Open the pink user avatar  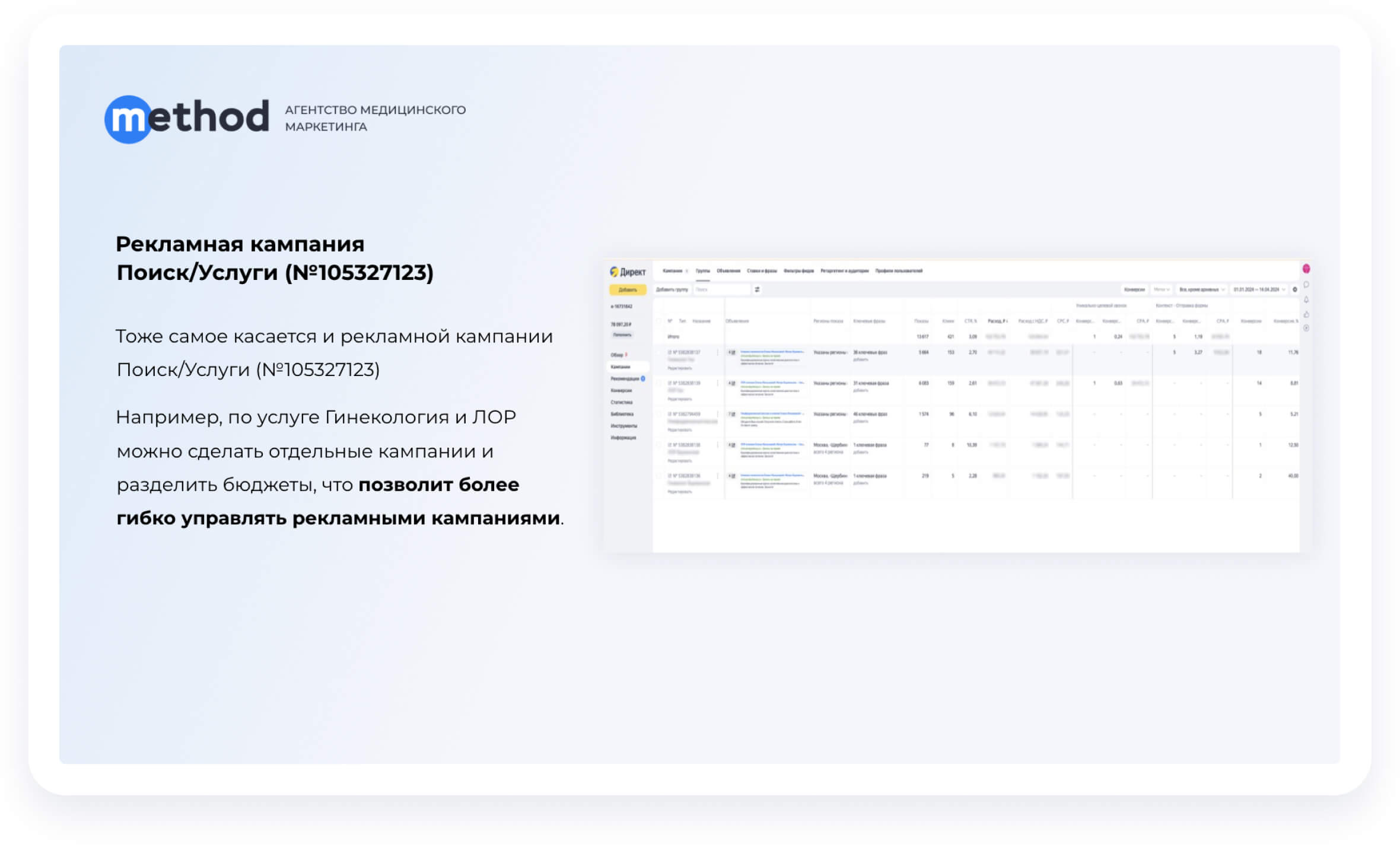pos(1306,269)
